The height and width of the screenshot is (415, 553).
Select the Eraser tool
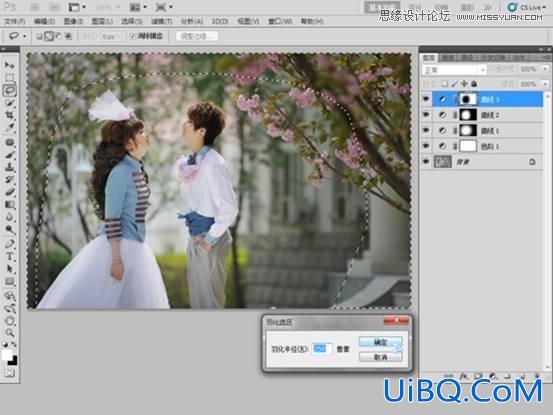click(x=10, y=192)
